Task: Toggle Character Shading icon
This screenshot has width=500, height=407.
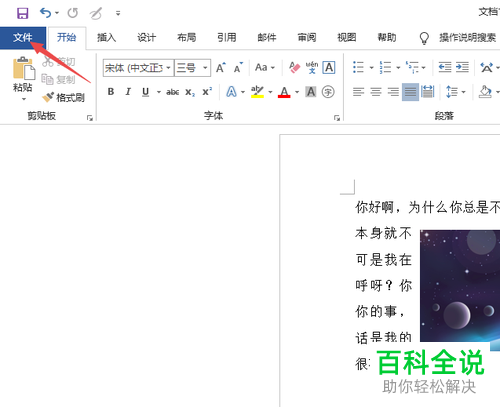Action: (311, 92)
